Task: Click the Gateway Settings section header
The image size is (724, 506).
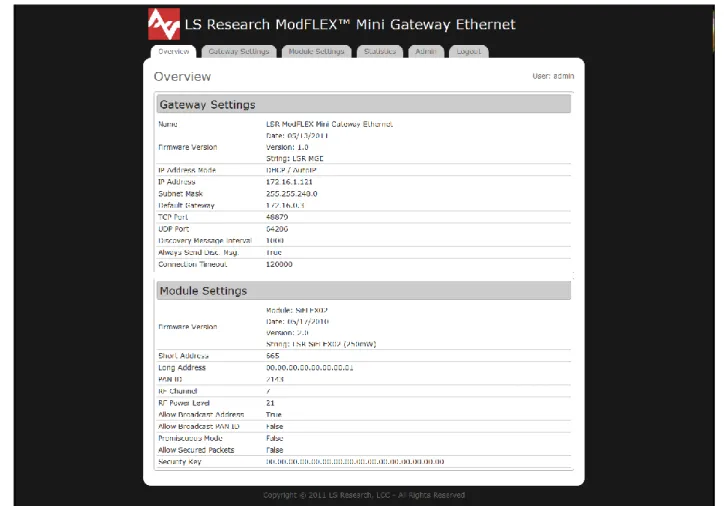Action: click(x=363, y=104)
